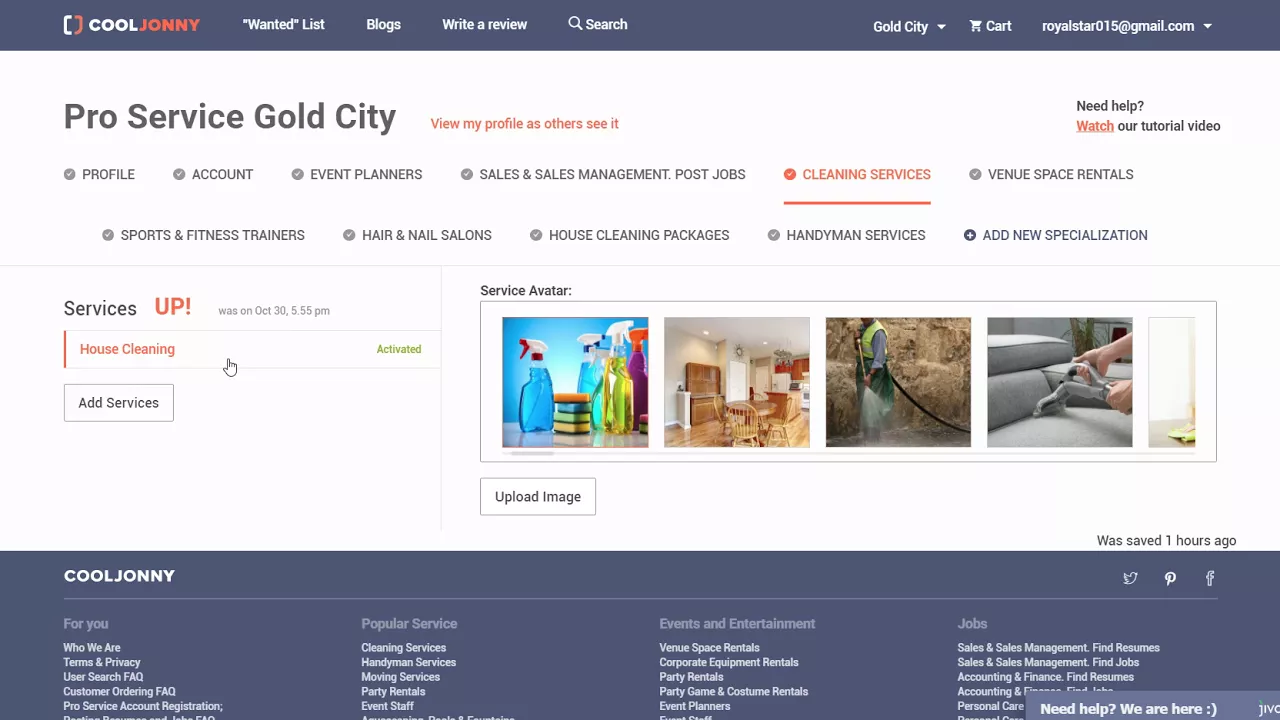Open Corporate Equipment Rentals footer link
The image size is (1280, 720).
(729, 662)
